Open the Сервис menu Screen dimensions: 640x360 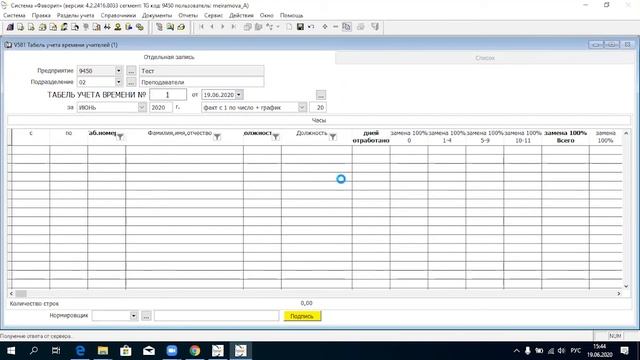click(x=213, y=15)
